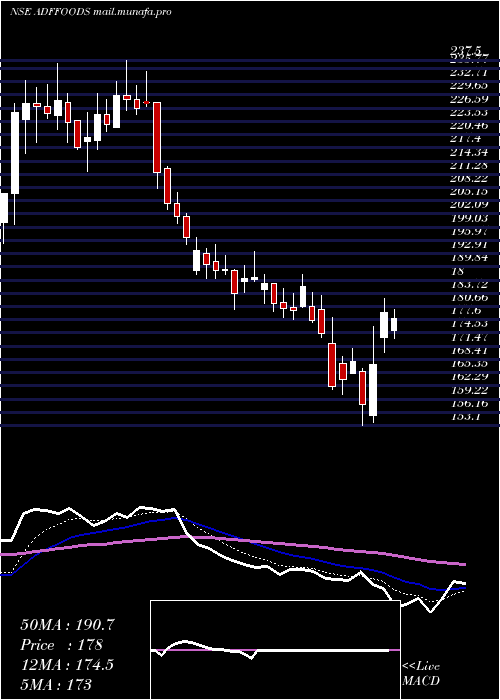Click the 174.53 price label

click(x=469, y=324)
